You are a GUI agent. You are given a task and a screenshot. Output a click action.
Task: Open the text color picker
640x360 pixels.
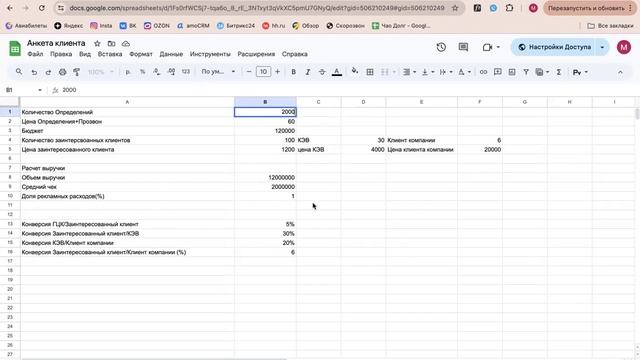point(337,72)
